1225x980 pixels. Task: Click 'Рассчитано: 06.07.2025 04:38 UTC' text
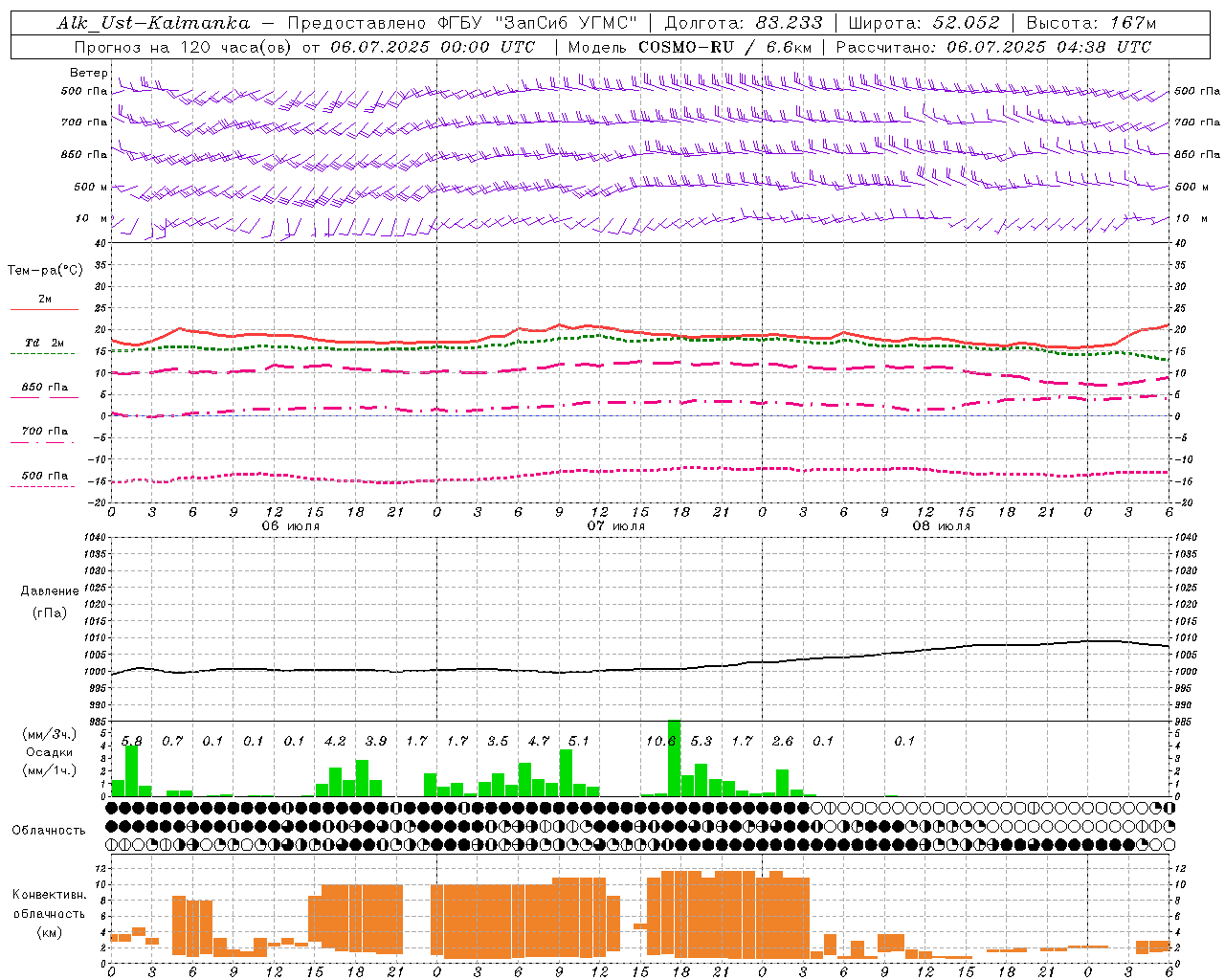[x=993, y=47]
